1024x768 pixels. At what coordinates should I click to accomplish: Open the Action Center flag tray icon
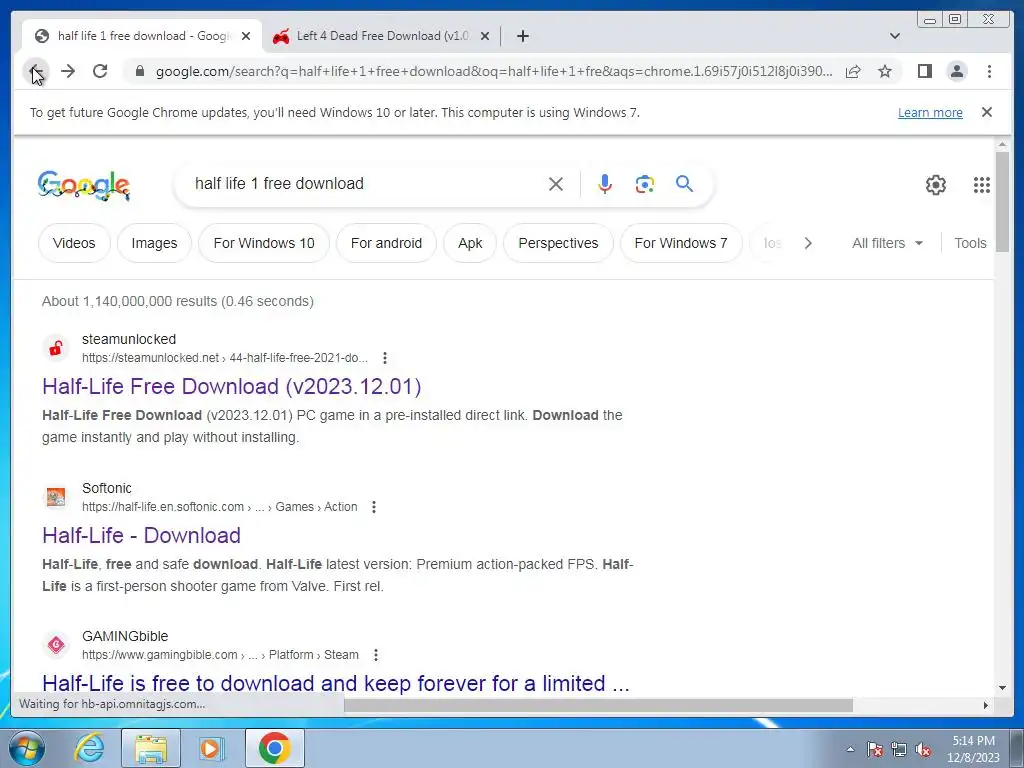click(x=875, y=749)
